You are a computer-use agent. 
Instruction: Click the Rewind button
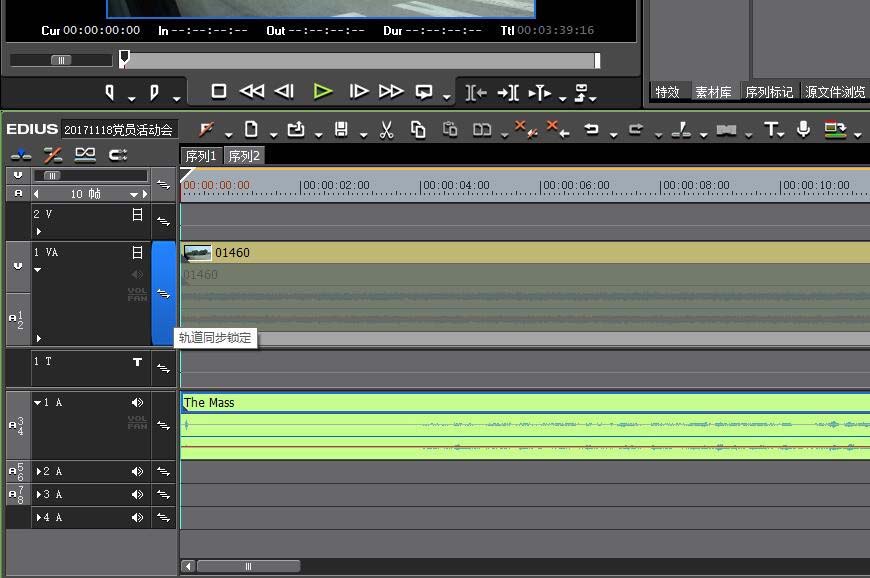click(252, 91)
